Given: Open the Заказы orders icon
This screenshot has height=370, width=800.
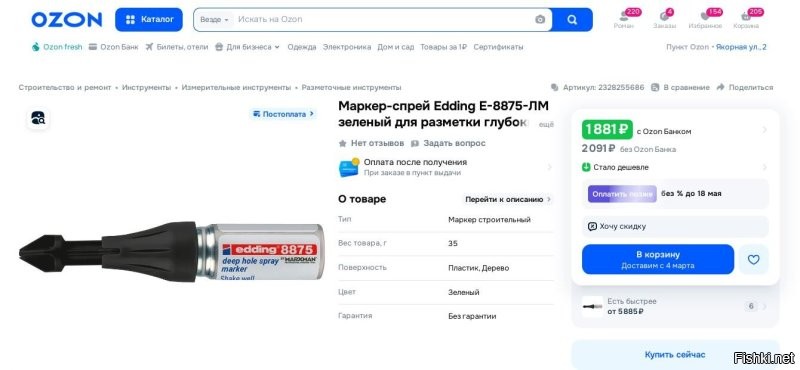Looking at the screenshot, I should click(x=664, y=19).
